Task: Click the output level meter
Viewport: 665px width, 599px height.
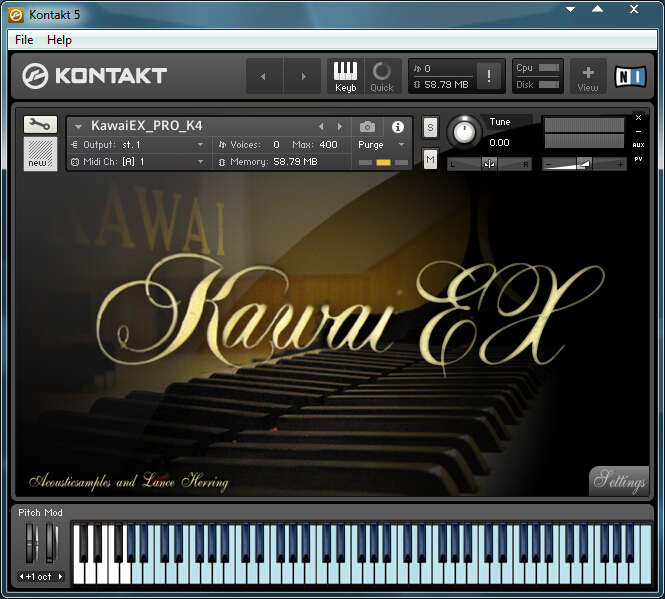Action: coord(584,133)
